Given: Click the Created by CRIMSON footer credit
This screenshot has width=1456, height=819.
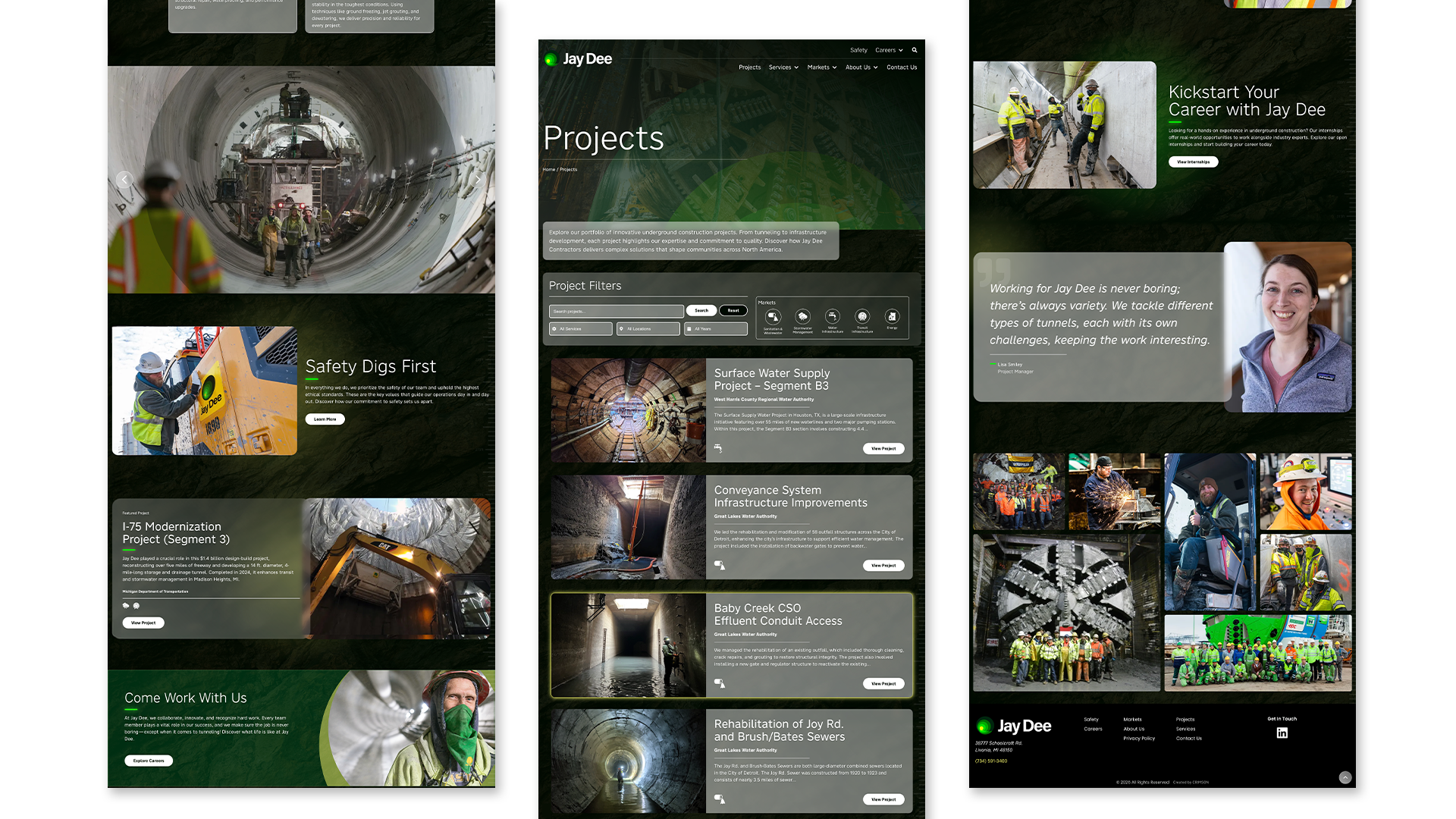Looking at the screenshot, I should pyautogui.click(x=1191, y=782).
